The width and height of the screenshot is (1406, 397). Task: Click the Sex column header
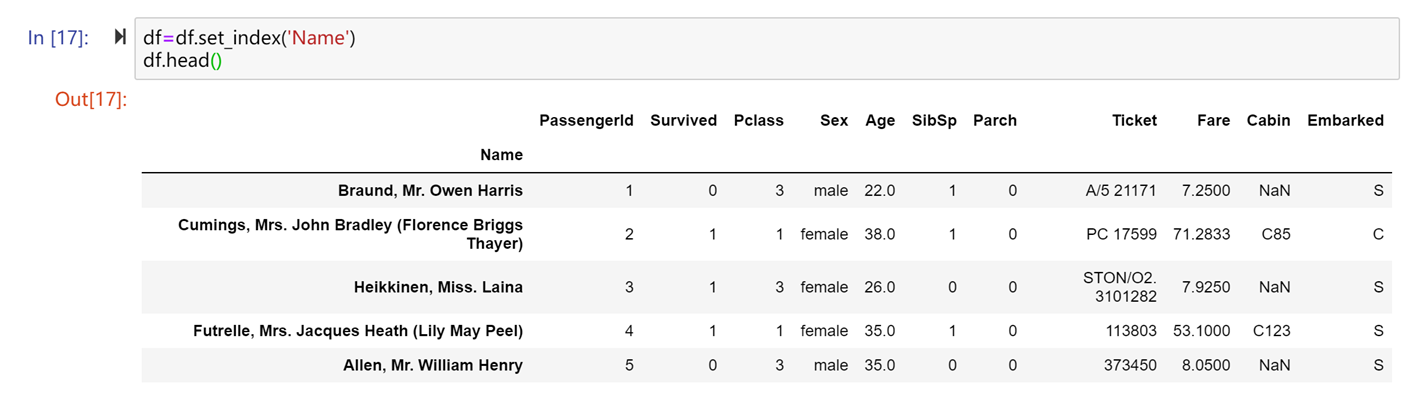tap(834, 121)
